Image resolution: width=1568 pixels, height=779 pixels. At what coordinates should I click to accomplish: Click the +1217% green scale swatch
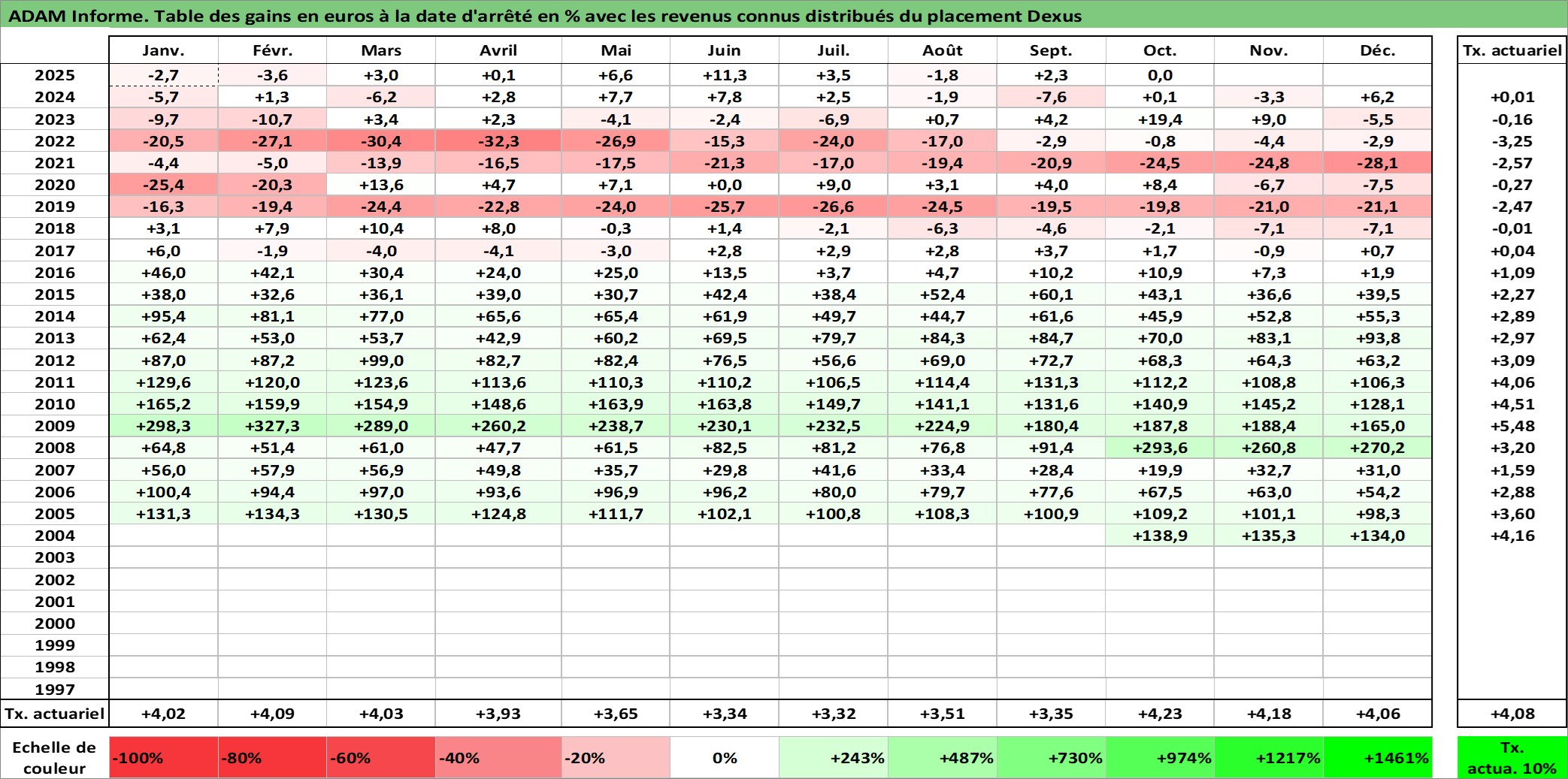point(1269,757)
